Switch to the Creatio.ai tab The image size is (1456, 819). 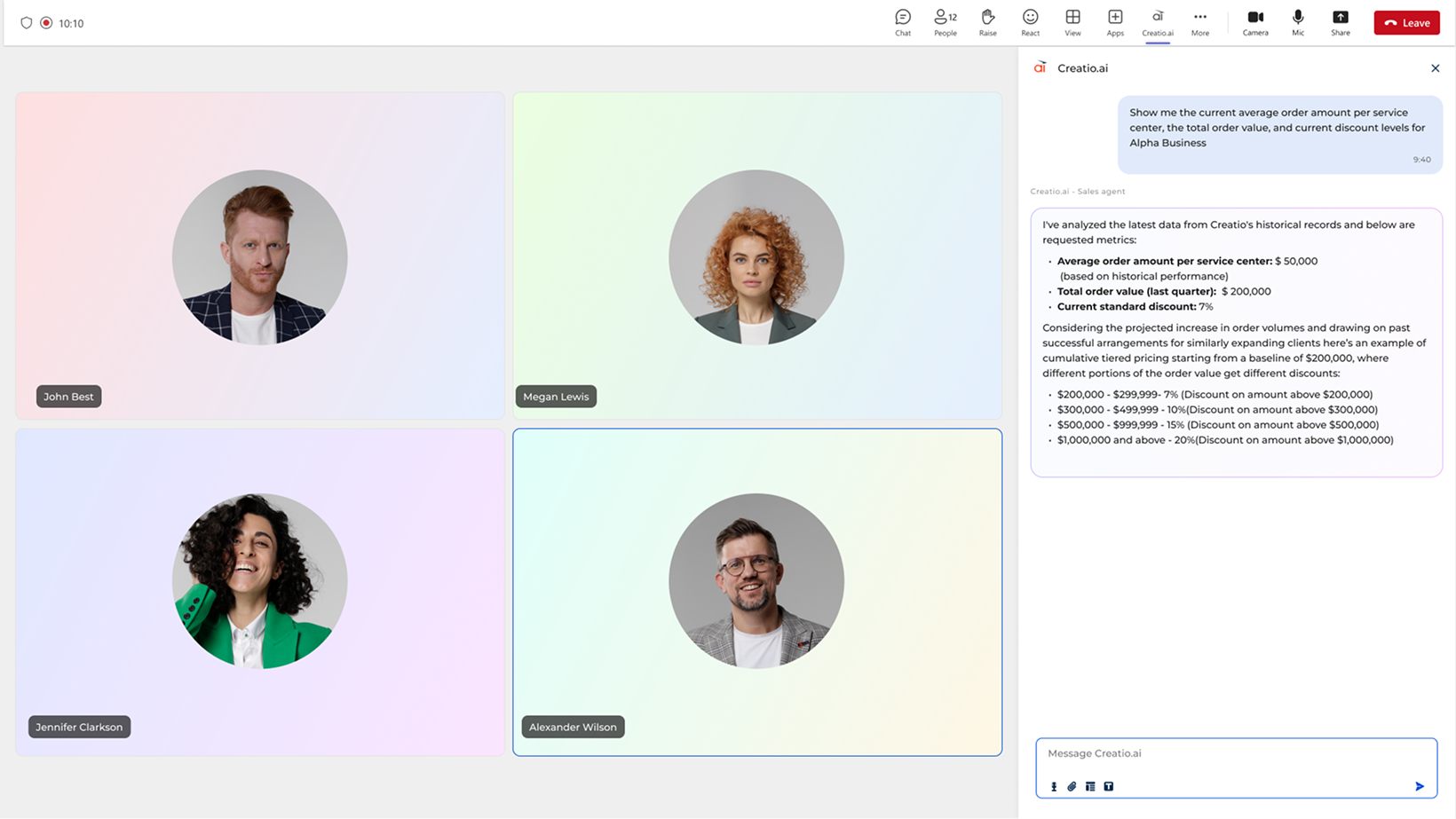tap(1157, 22)
